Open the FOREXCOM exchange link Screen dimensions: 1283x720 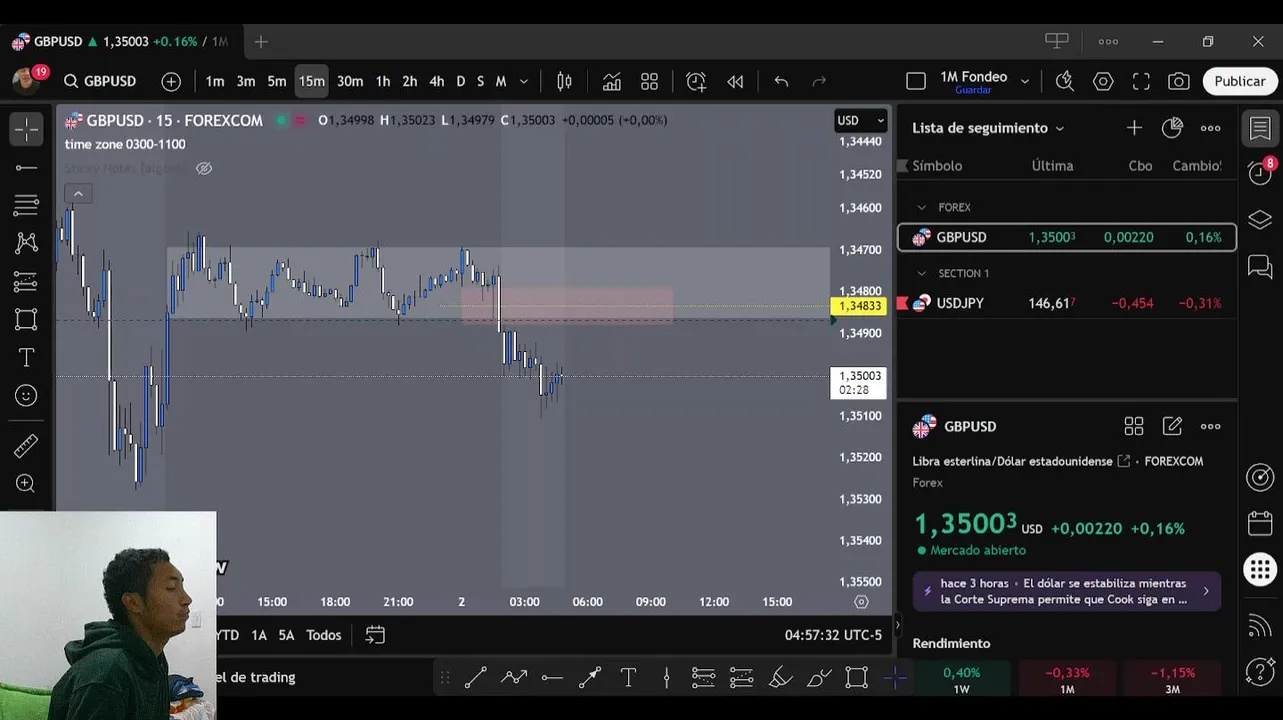(1173, 461)
